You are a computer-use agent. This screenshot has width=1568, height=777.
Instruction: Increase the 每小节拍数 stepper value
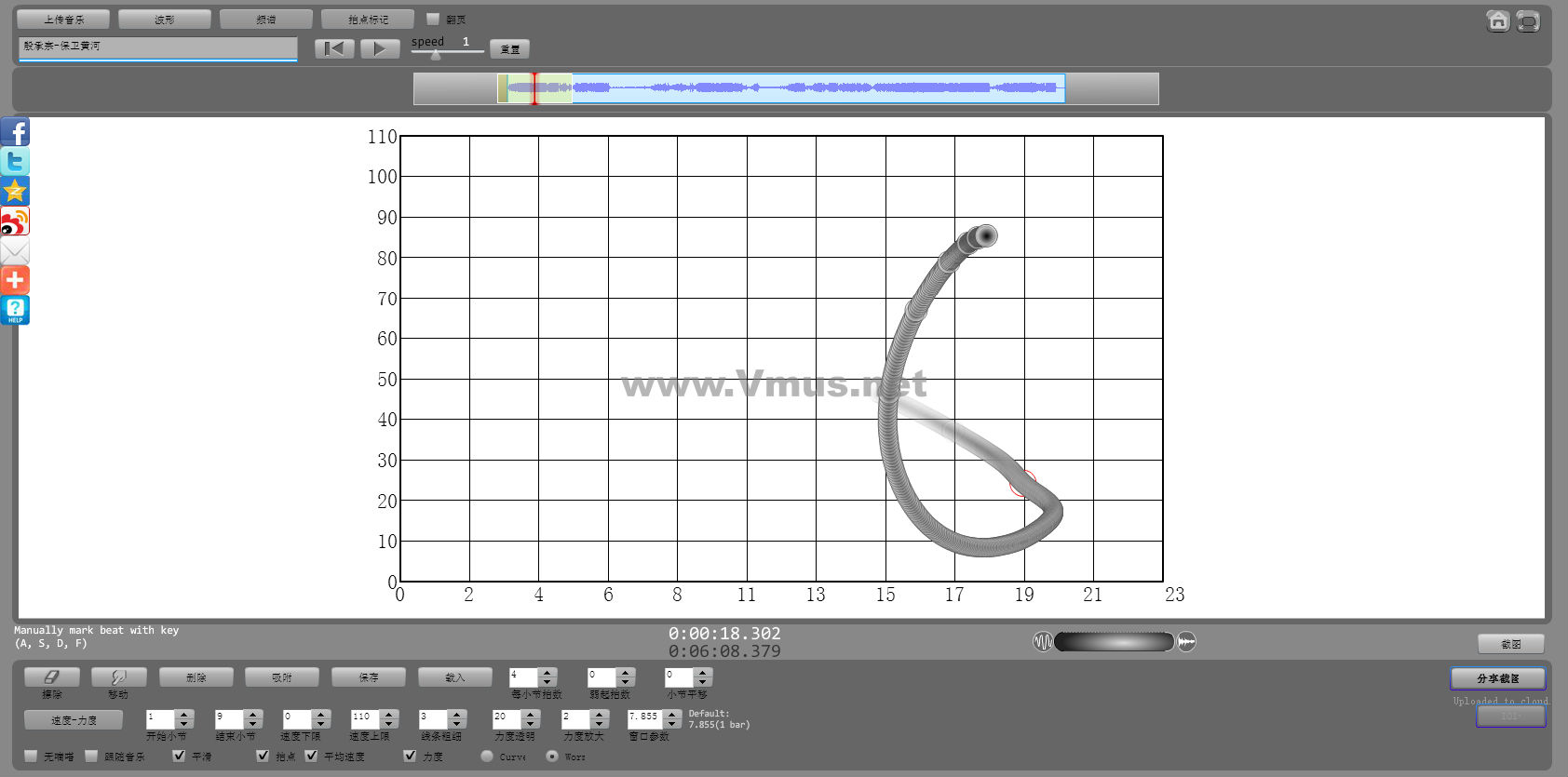click(547, 672)
